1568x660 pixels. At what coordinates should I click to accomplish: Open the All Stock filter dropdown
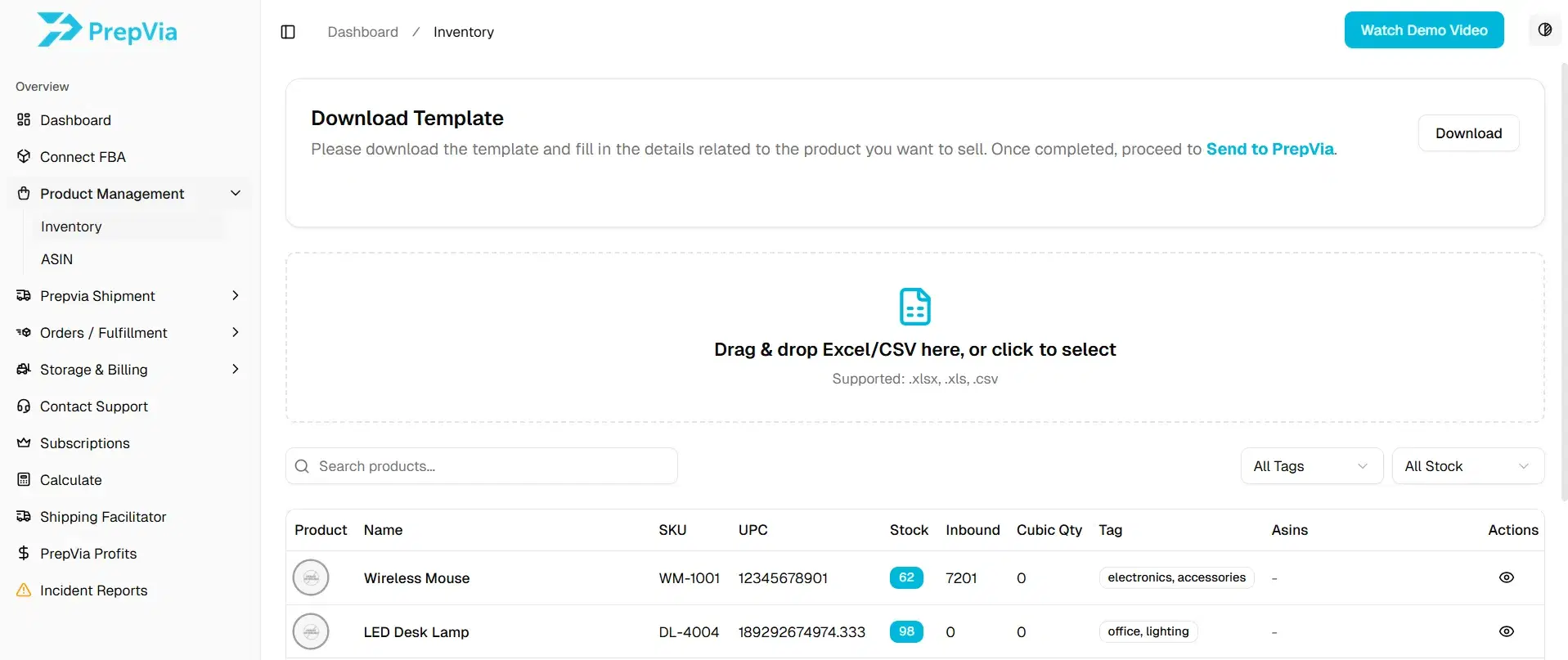pyautogui.click(x=1467, y=466)
